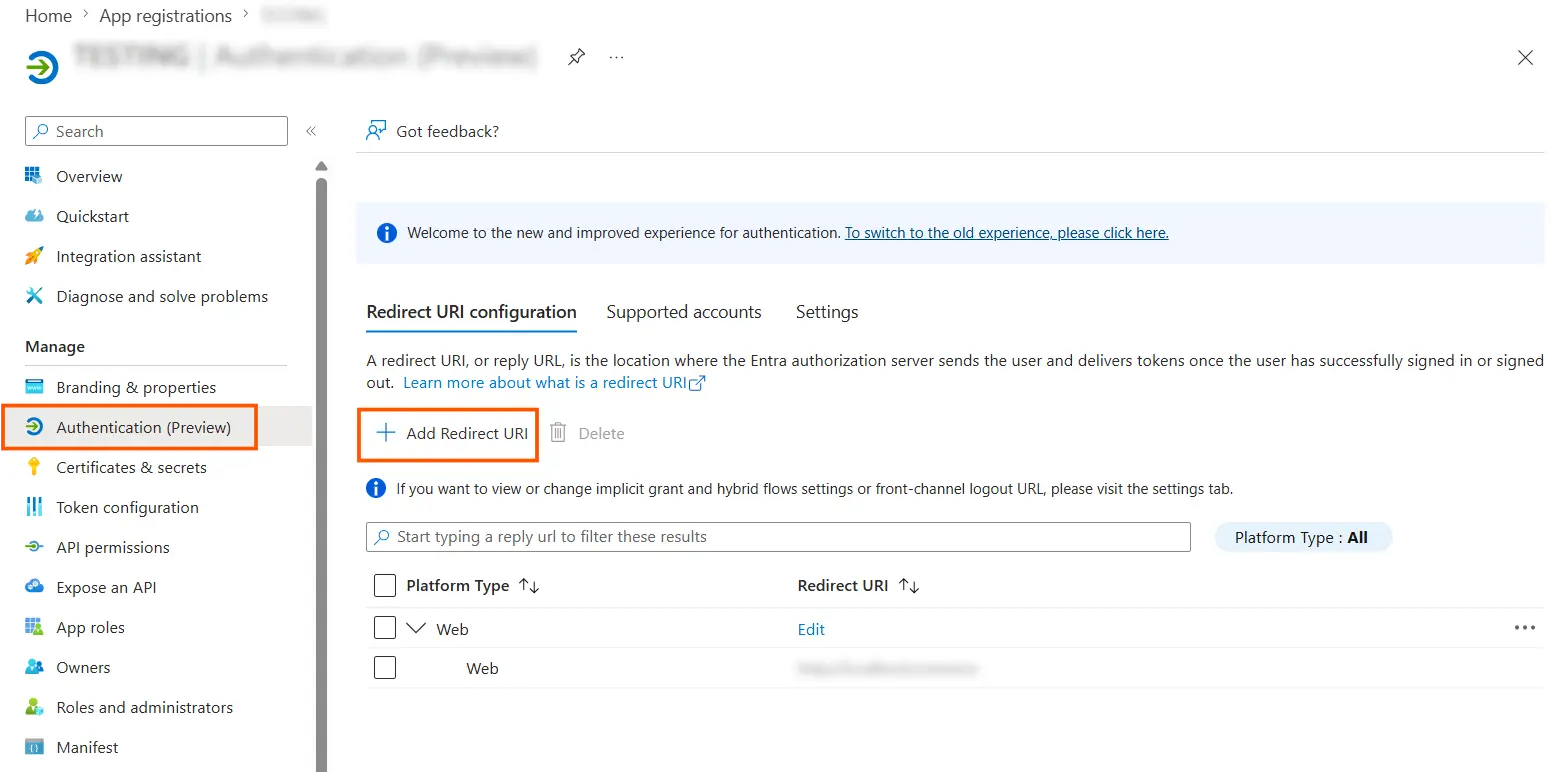Focus the reply url filter field
Image resolution: width=1568 pixels, height=772 pixels.
(778, 537)
